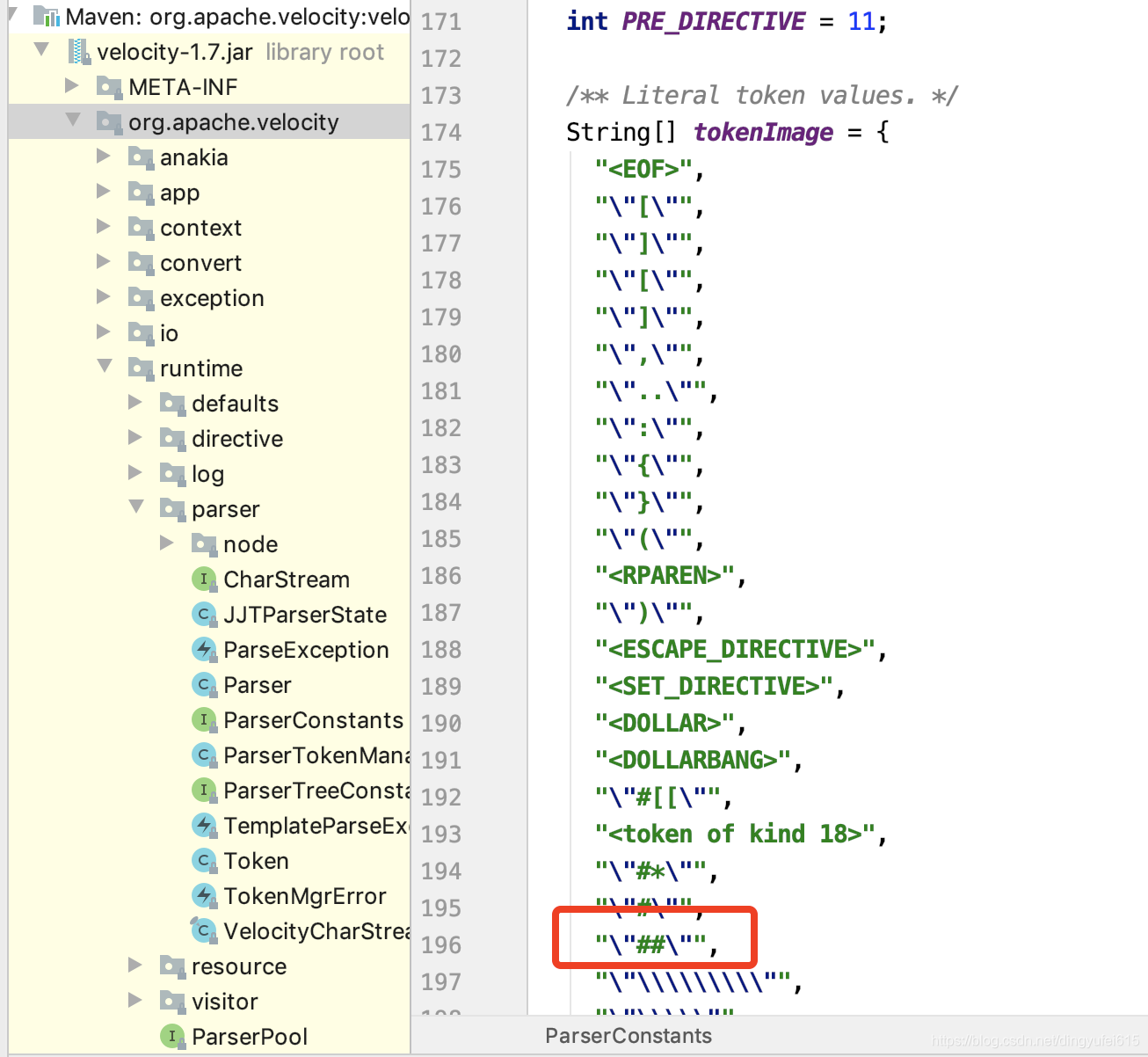Viewport: 1148px width, 1057px height.
Task: Select CharStream in the project tree
Action: coord(287,580)
